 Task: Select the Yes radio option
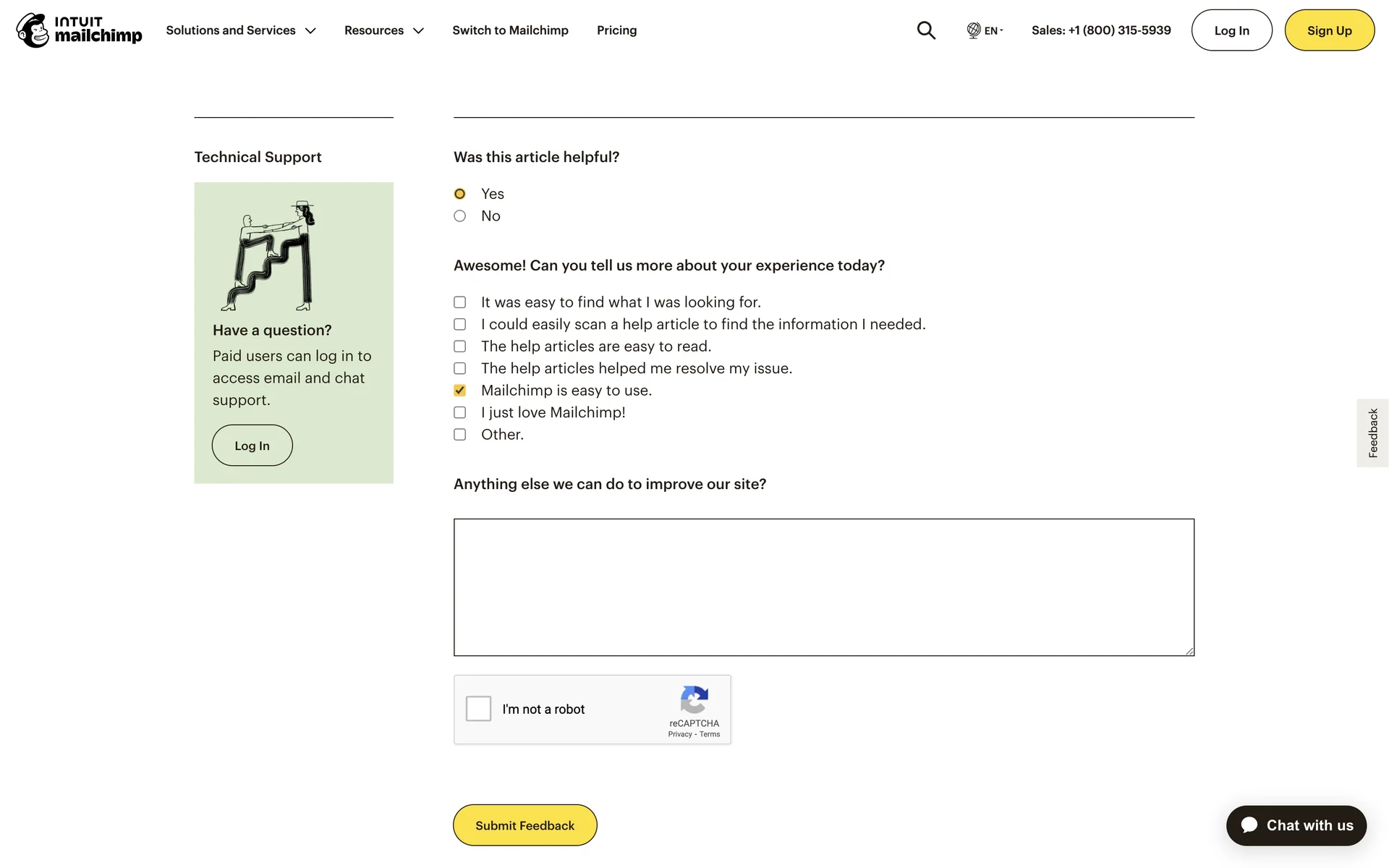(x=459, y=194)
